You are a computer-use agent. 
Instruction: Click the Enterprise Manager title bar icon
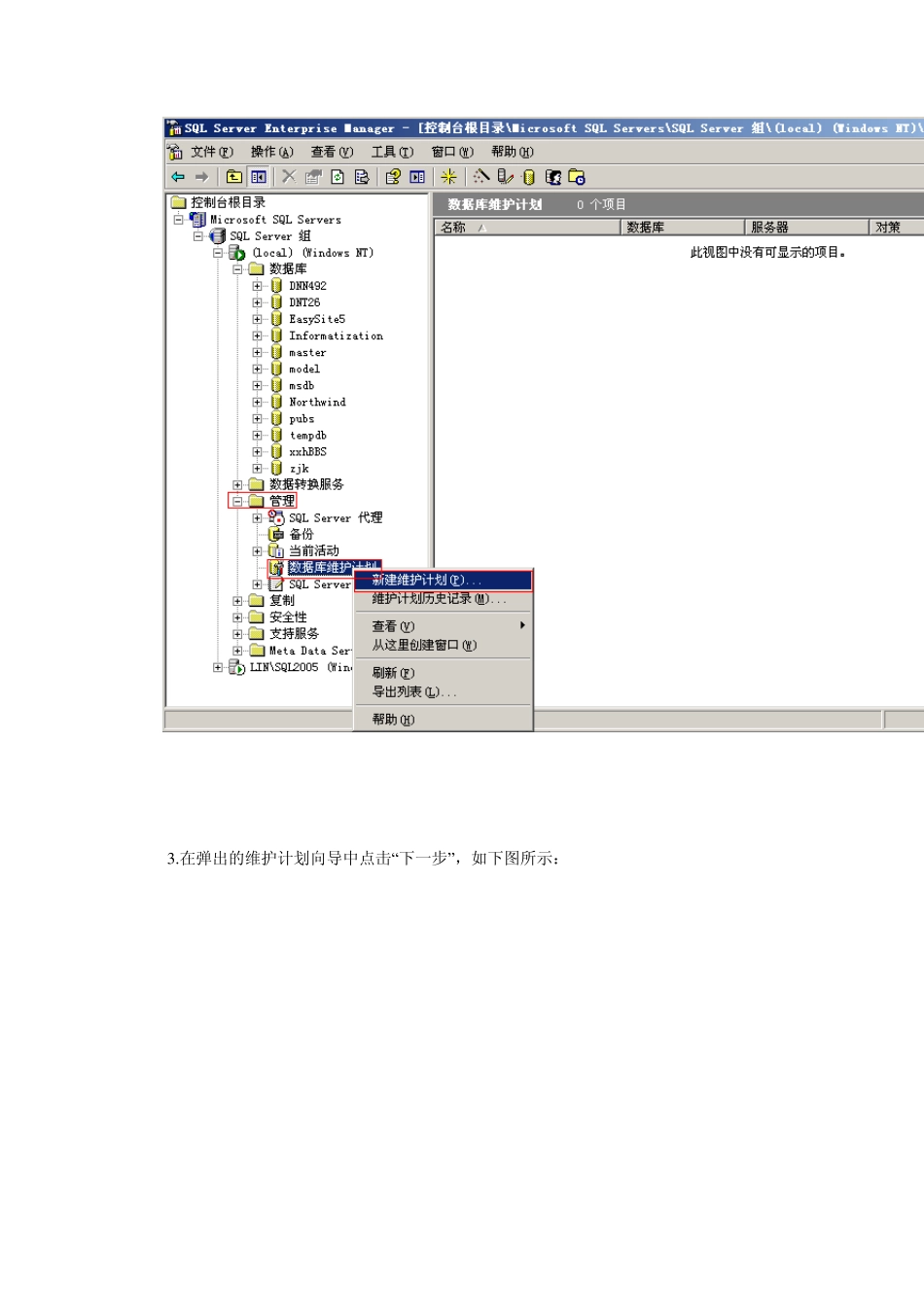tap(174, 127)
